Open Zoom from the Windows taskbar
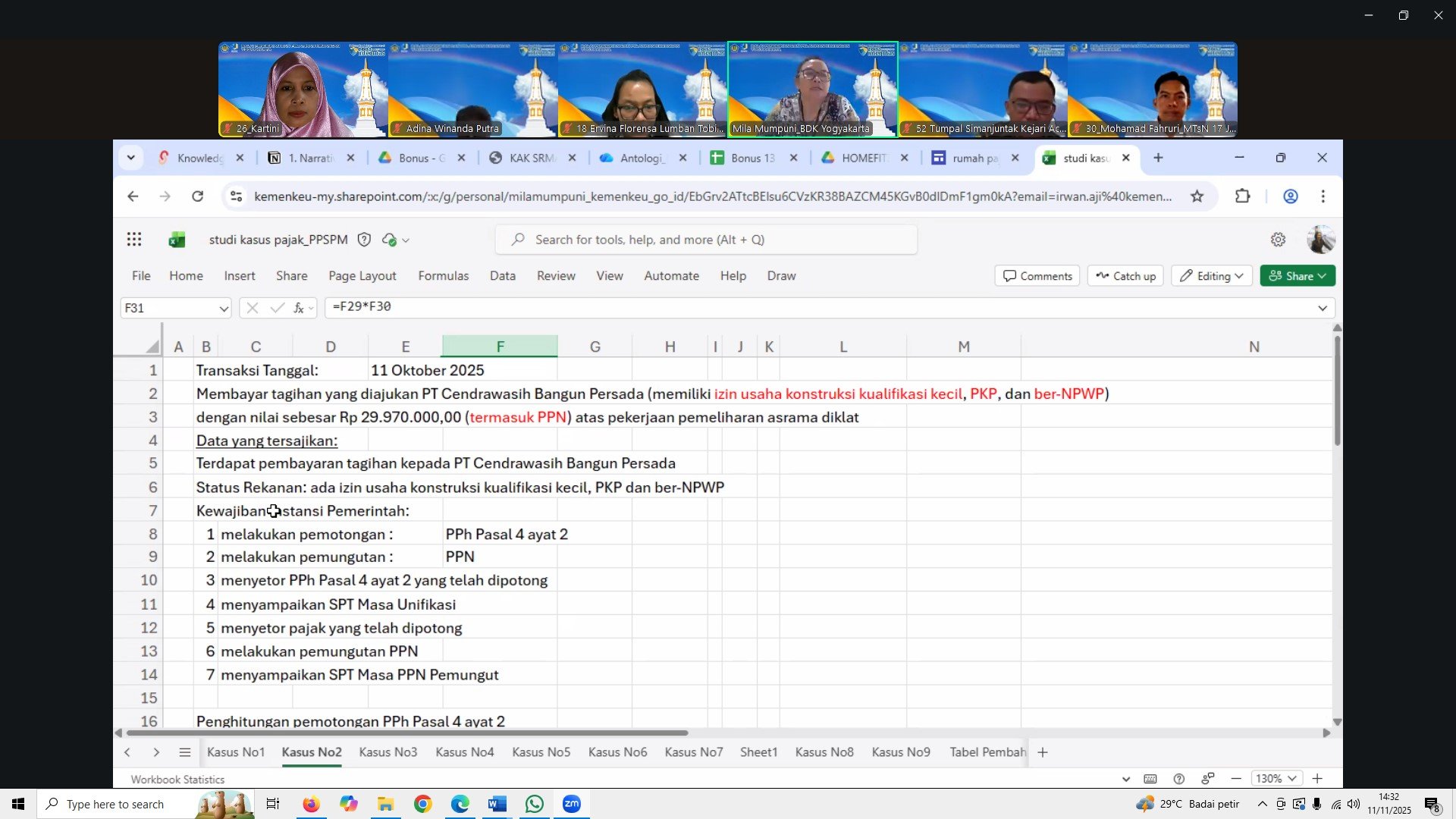Image resolution: width=1456 pixels, height=819 pixels. [x=571, y=804]
